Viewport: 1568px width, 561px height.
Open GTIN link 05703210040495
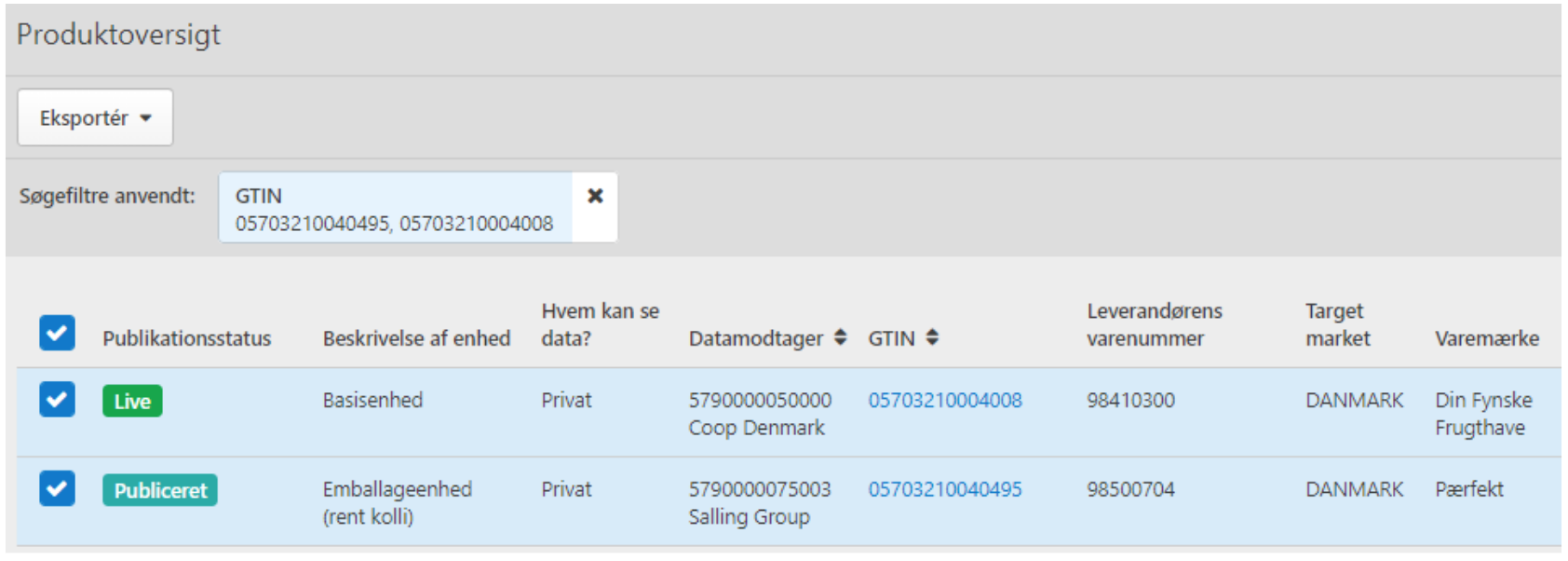tap(944, 489)
